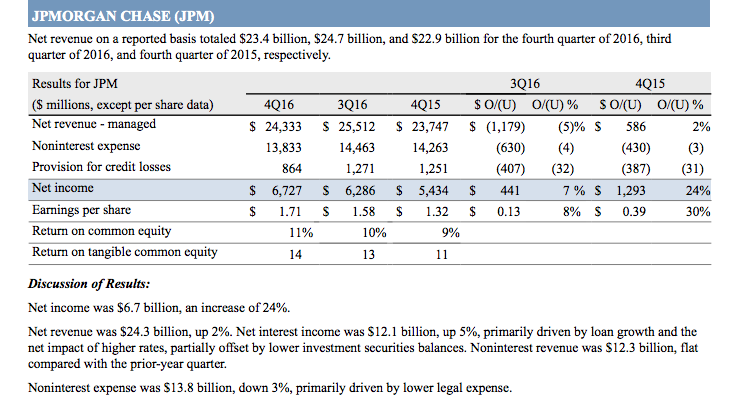This screenshot has width=740, height=400.
Task: Click the 'Return on common equity' row label
Action: [101, 231]
